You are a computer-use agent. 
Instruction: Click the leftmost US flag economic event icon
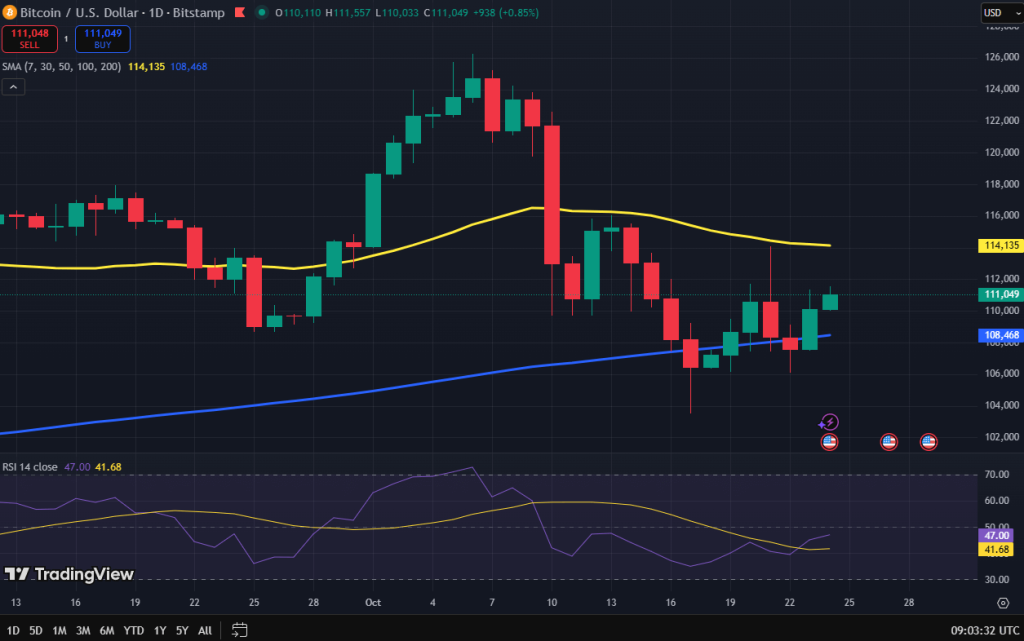pos(829,441)
